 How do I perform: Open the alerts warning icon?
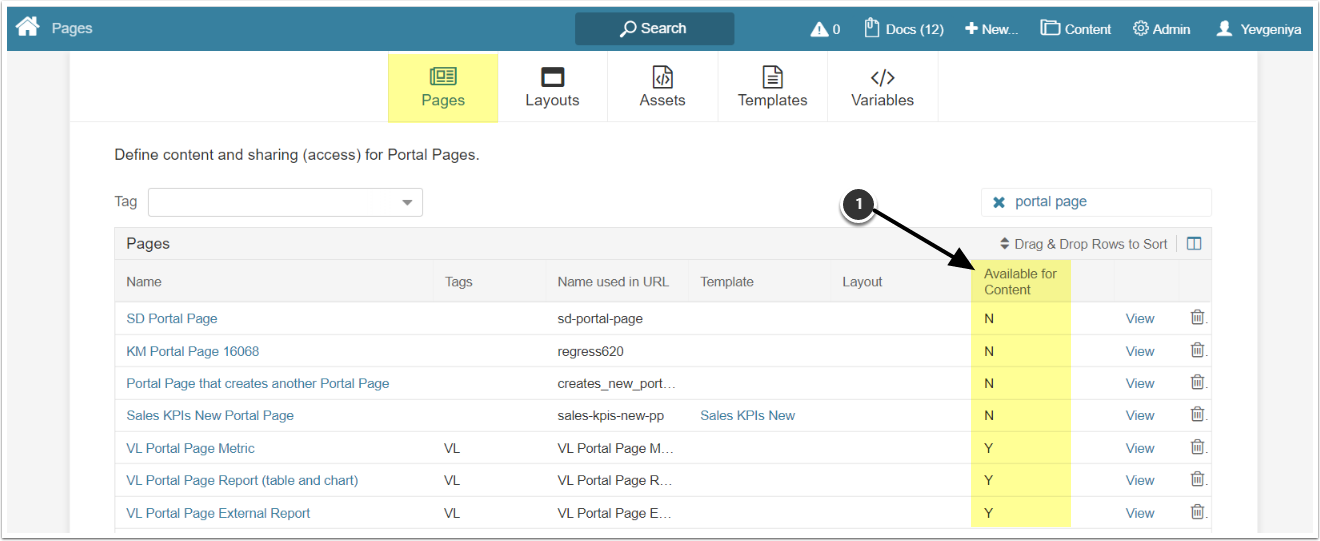pyautogui.click(x=819, y=29)
